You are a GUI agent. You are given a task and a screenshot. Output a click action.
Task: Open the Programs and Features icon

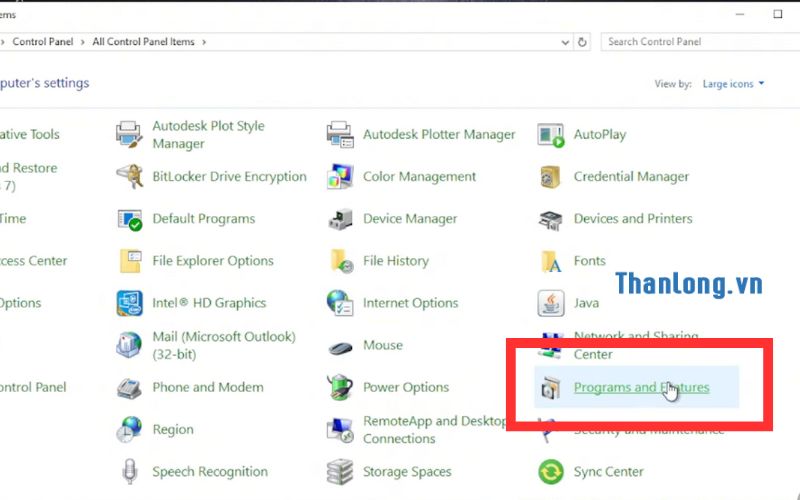coord(551,388)
